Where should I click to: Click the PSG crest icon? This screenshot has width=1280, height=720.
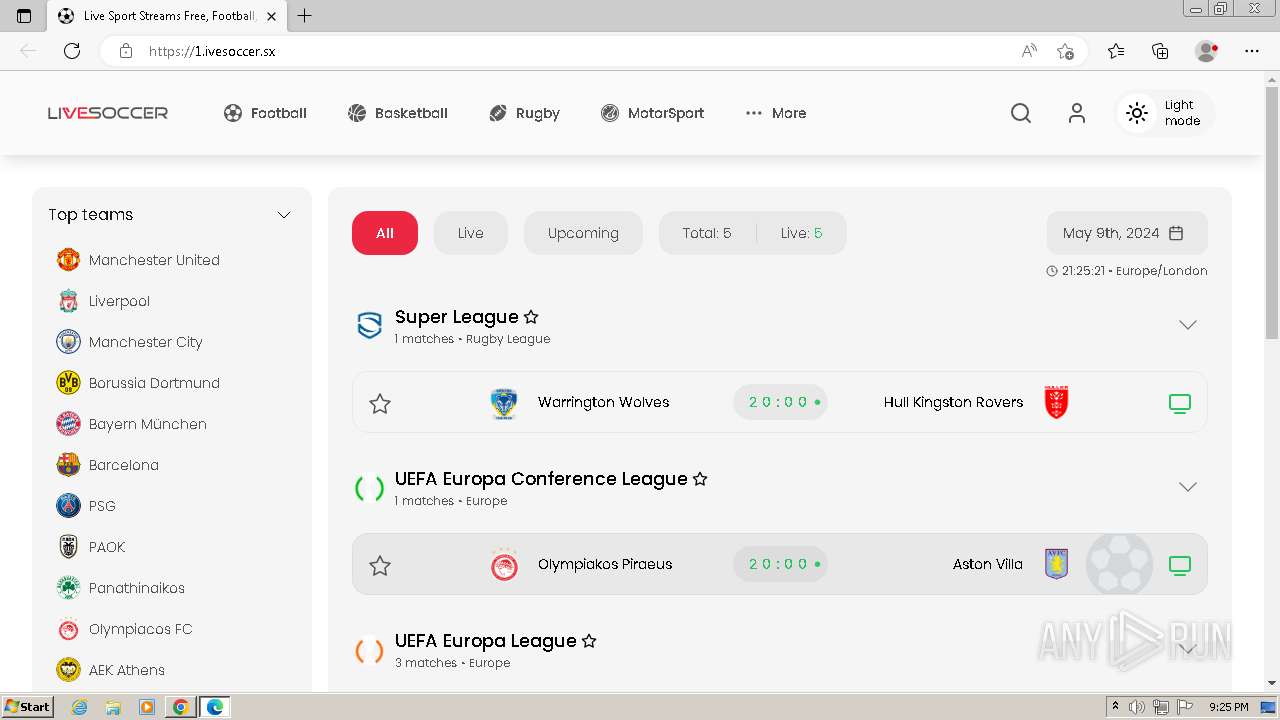(68, 506)
